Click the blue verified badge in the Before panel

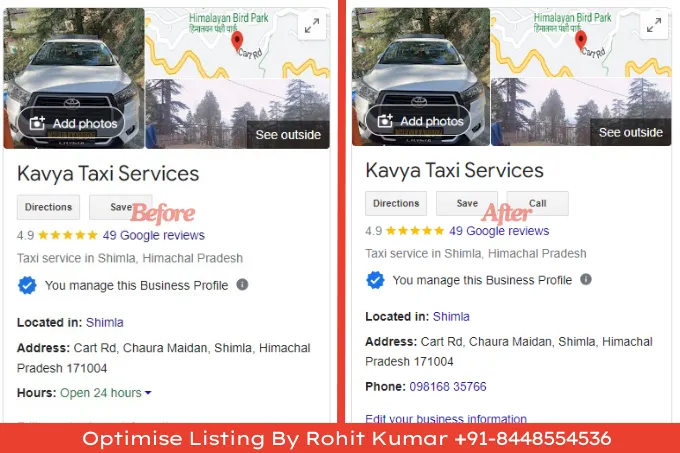pos(27,285)
